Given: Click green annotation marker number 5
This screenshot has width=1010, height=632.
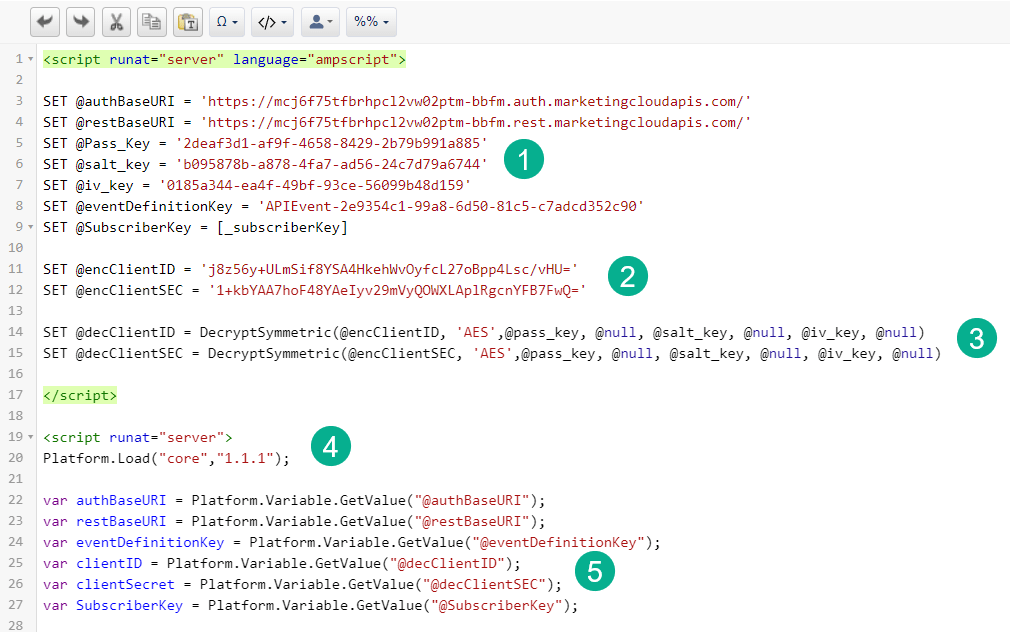Looking at the screenshot, I should point(595,571).
